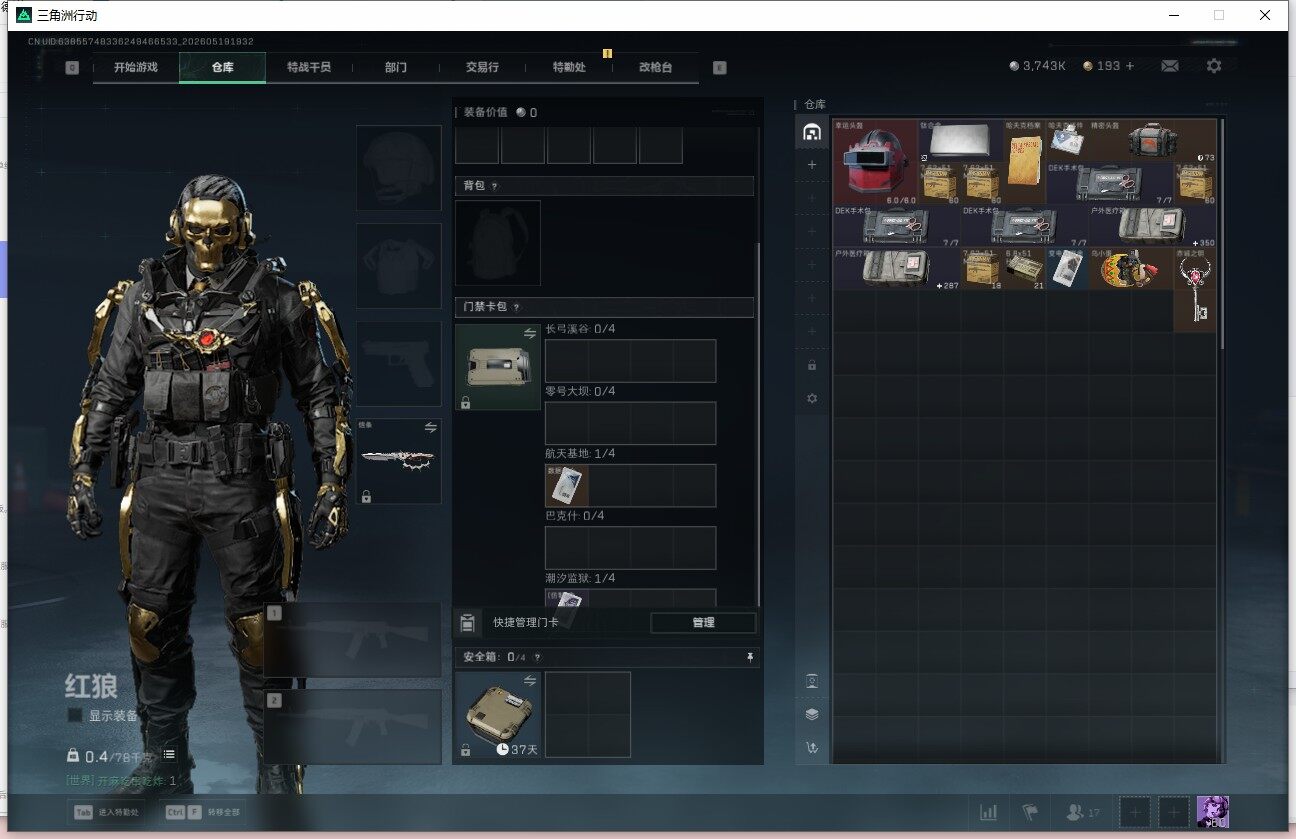Switch to the 改枪台 tab
Image resolution: width=1296 pixels, height=839 pixels.
(656, 67)
